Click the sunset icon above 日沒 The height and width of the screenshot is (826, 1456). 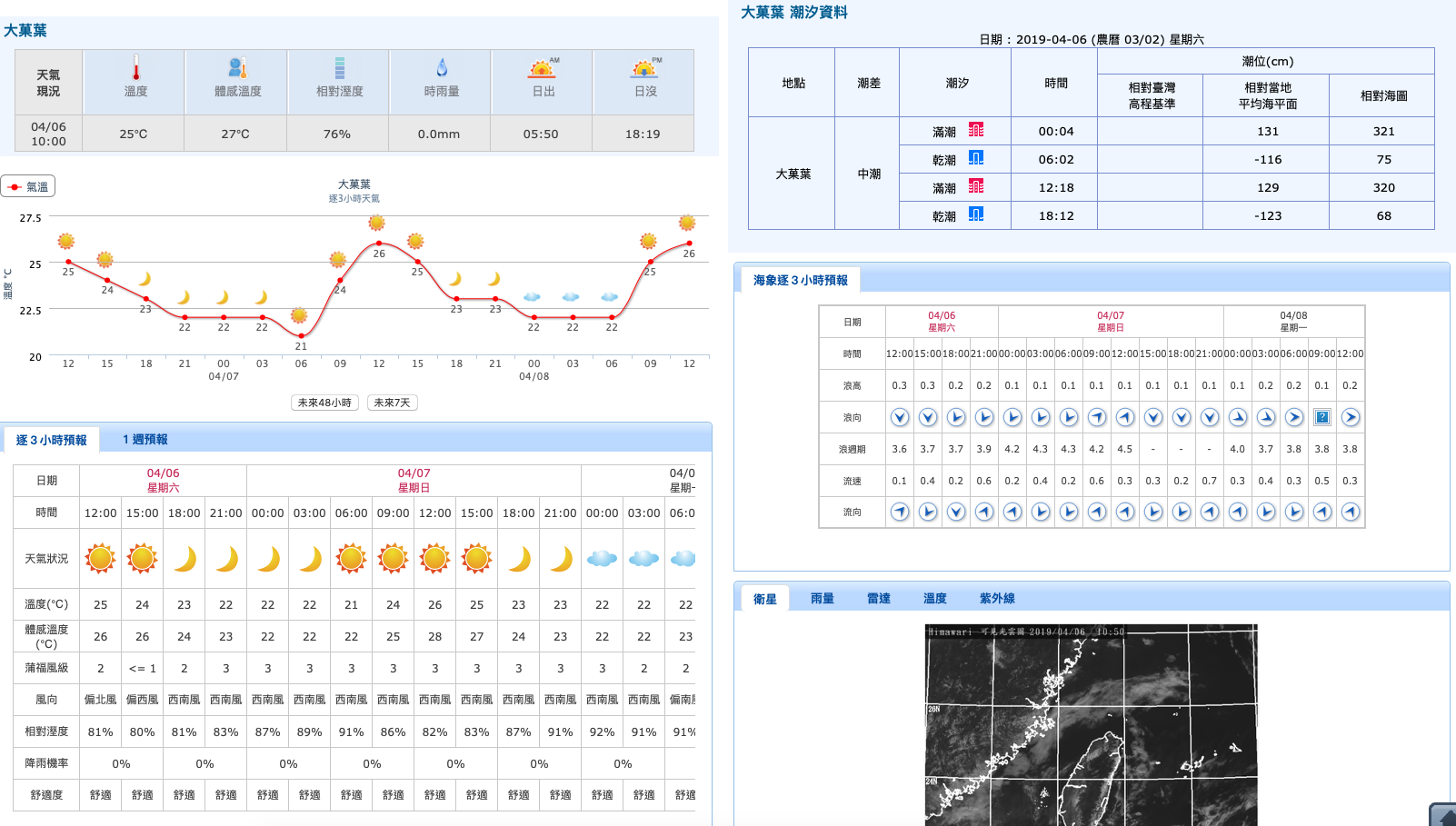click(645, 68)
